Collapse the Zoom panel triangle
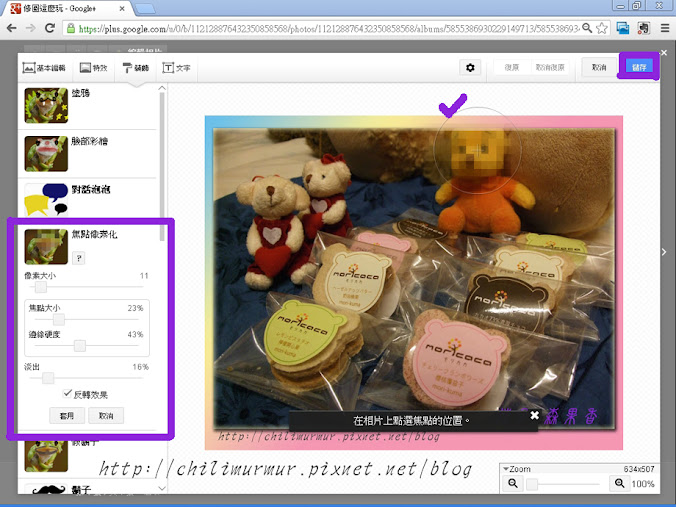Image resolution: width=676 pixels, height=507 pixels. point(506,469)
